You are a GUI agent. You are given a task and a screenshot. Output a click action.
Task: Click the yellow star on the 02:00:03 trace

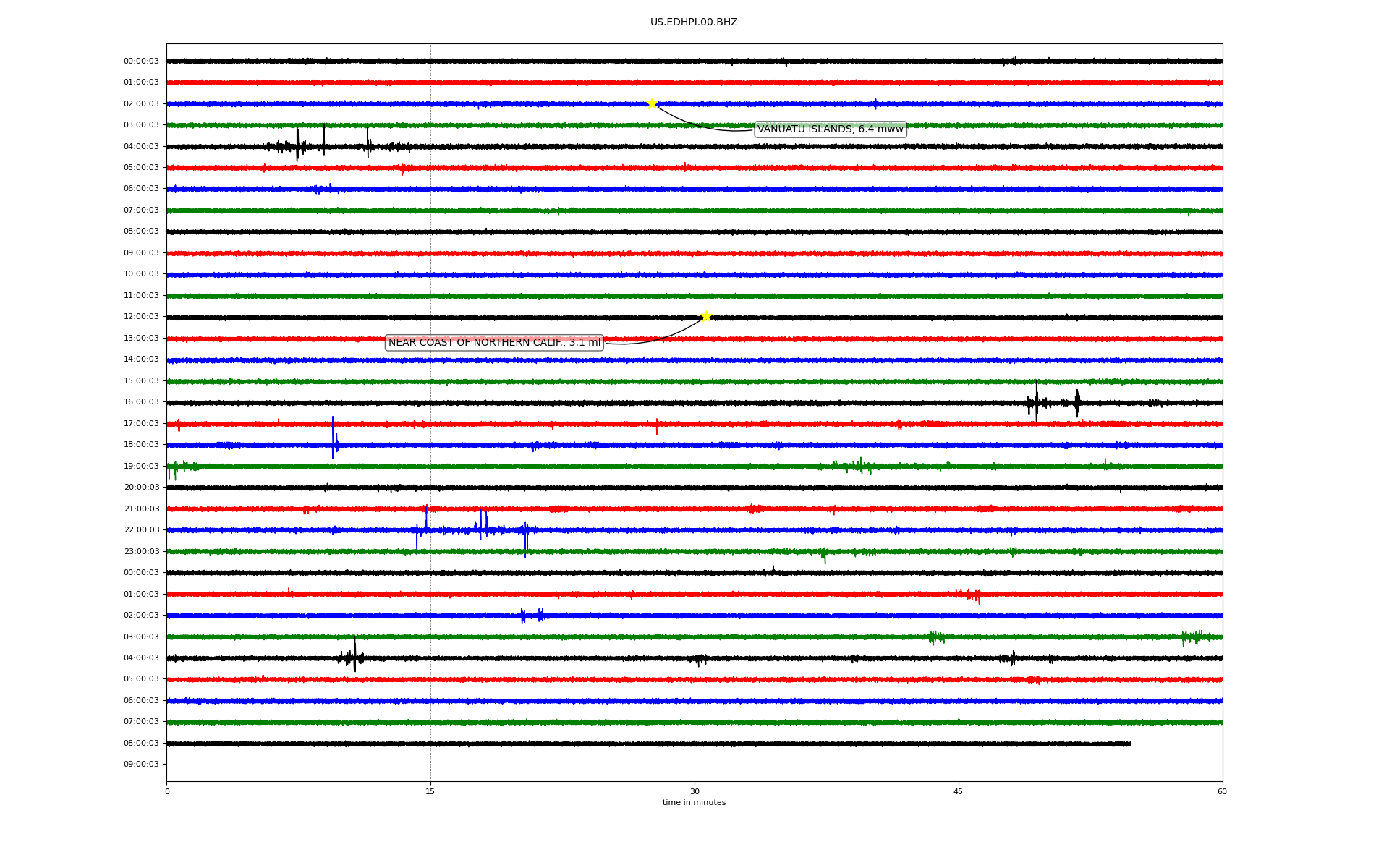coord(652,103)
